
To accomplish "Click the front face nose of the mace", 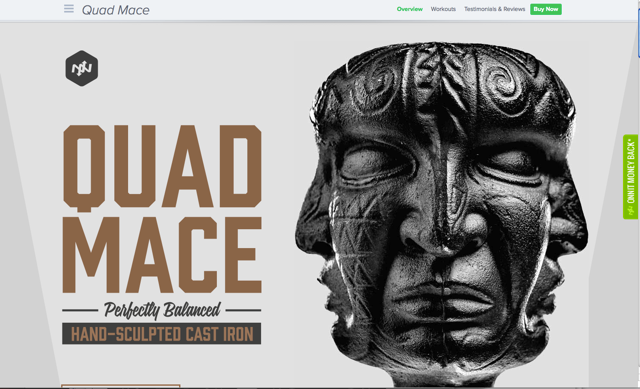I will (444, 229).
